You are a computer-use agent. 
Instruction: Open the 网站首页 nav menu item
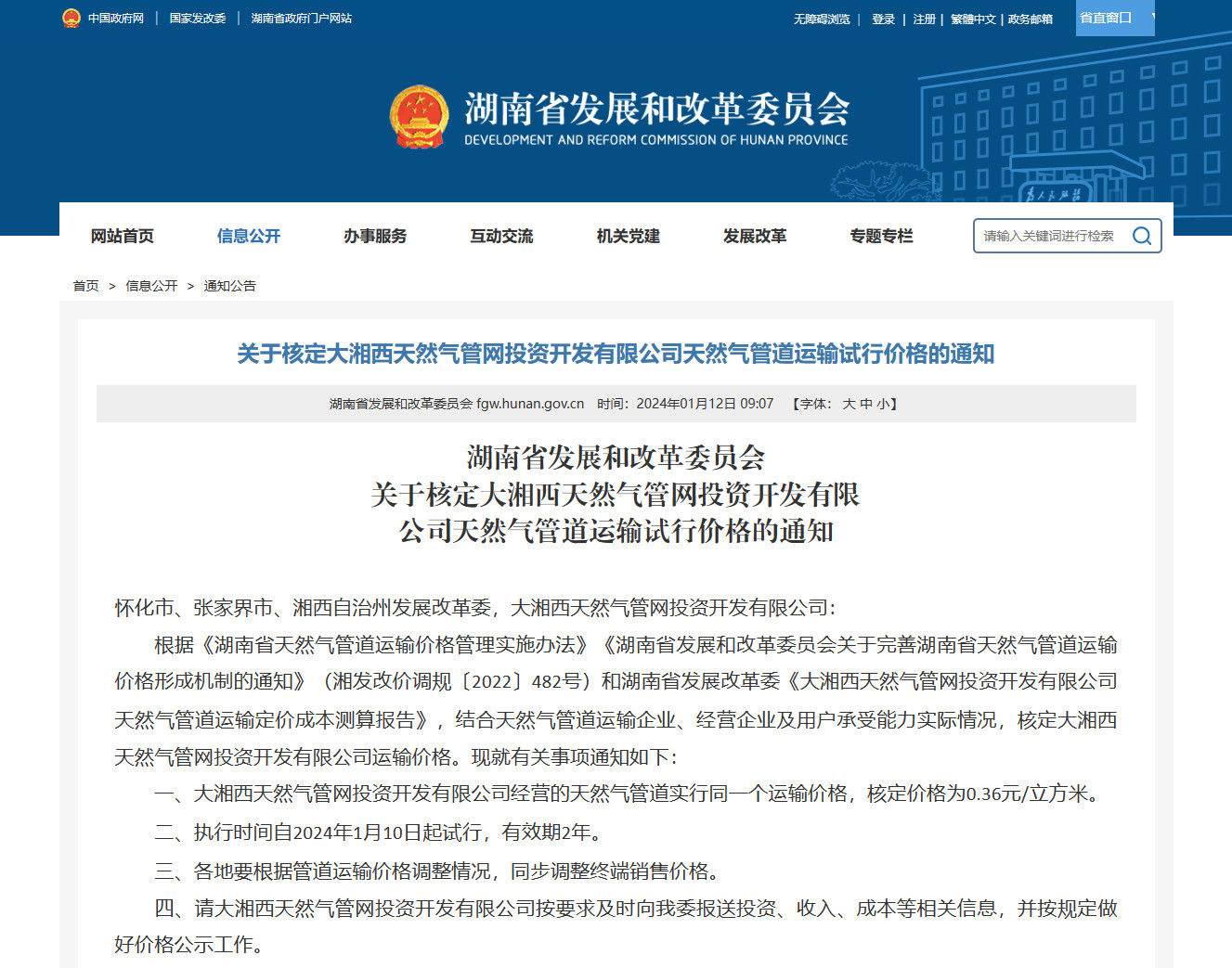point(123,236)
